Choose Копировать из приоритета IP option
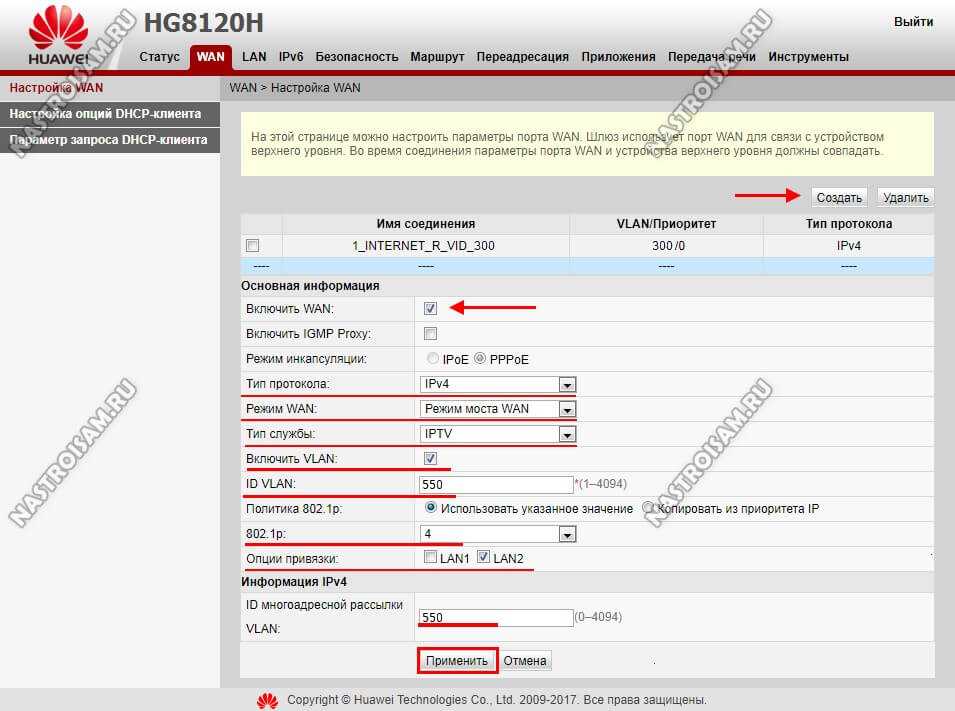This screenshot has height=711, width=955. coord(648,509)
